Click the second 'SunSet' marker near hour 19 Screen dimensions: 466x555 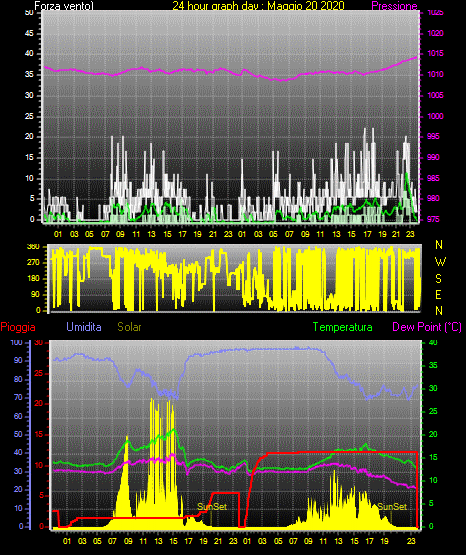coord(392,507)
